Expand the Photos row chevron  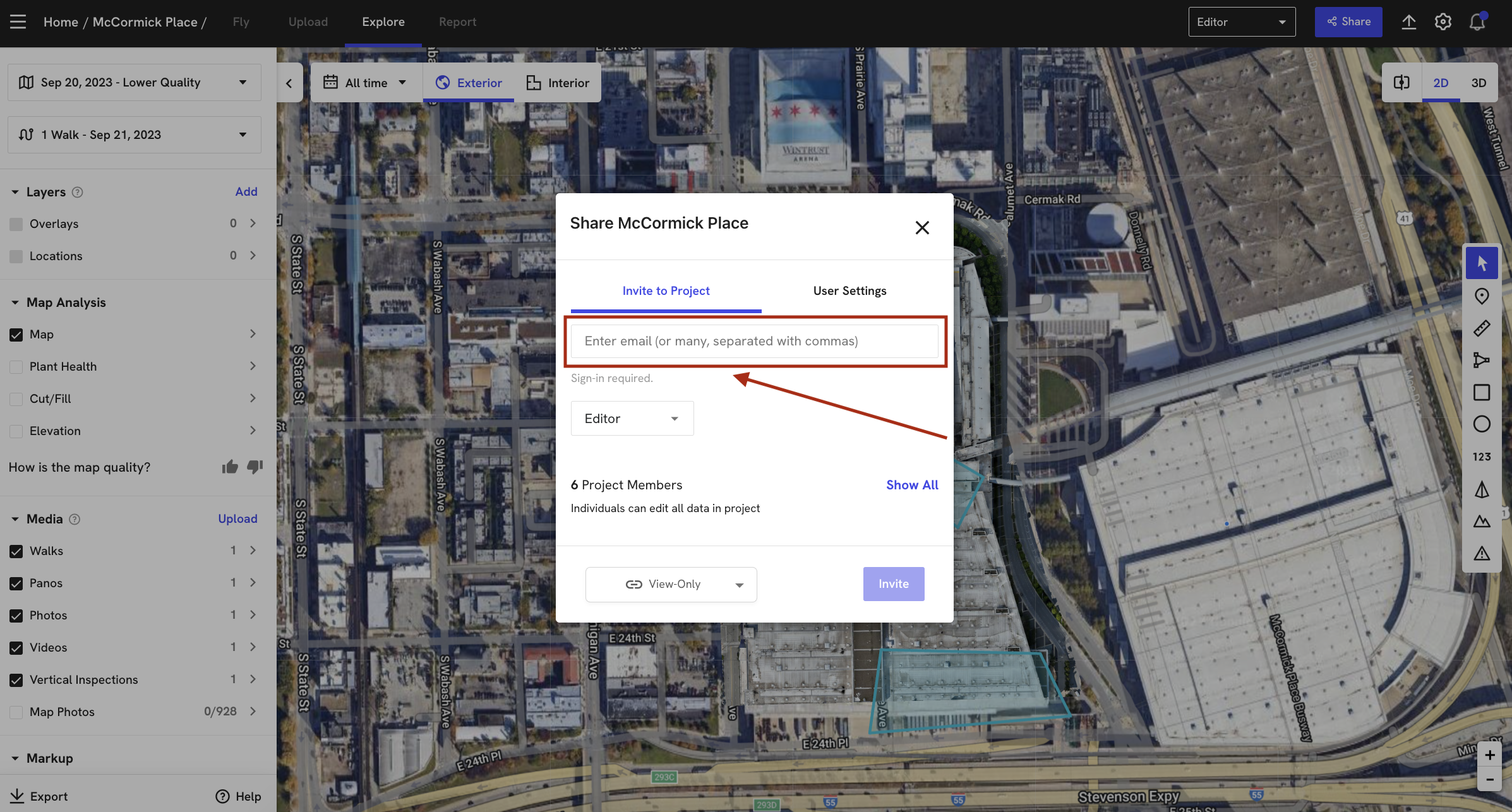click(x=253, y=615)
